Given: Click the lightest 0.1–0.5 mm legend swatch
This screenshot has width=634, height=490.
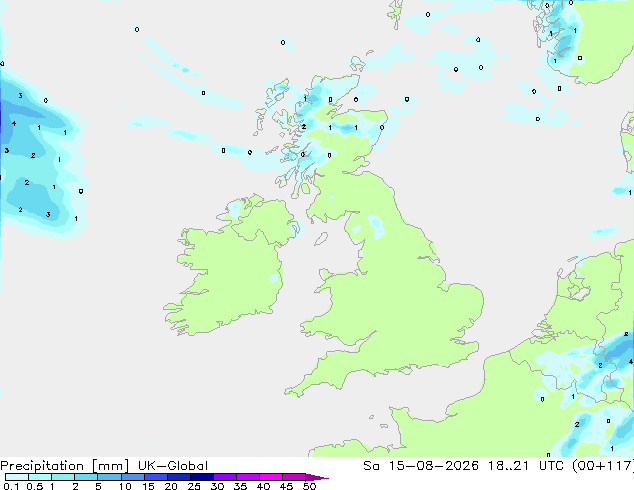Looking at the screenshot, I should 17,477.
